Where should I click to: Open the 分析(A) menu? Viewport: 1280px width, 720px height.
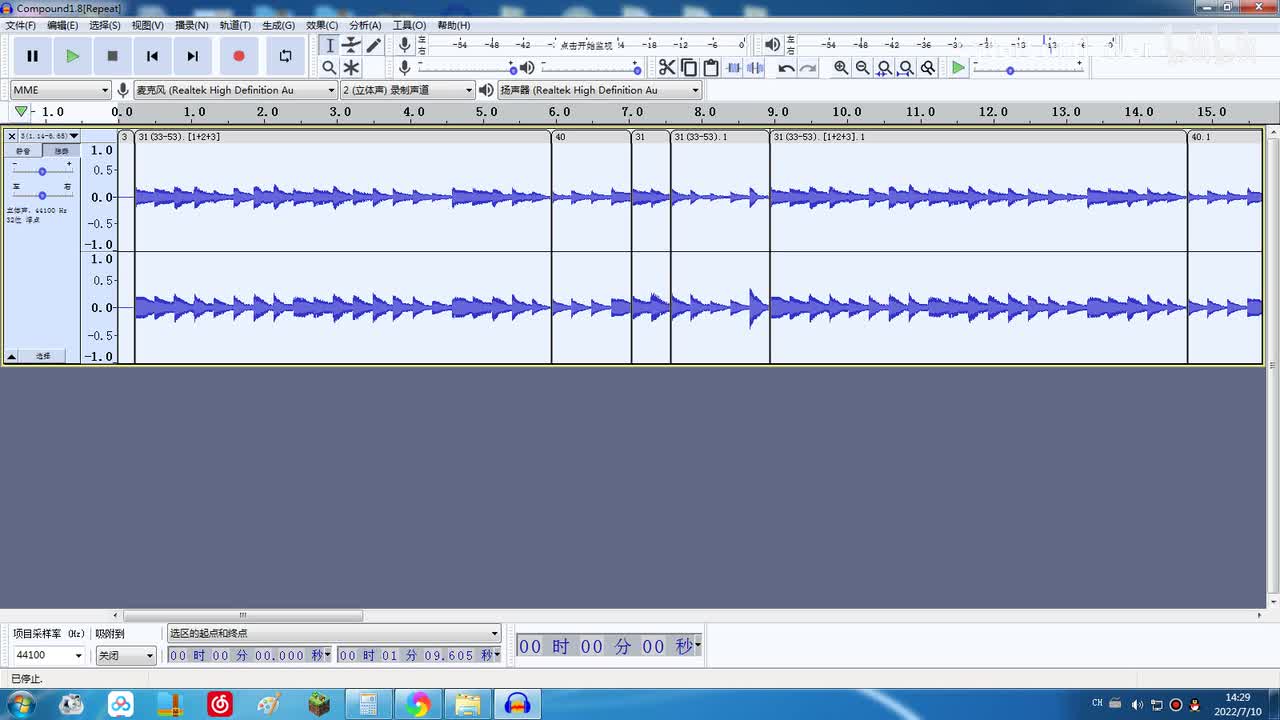(x=365, y=25)
